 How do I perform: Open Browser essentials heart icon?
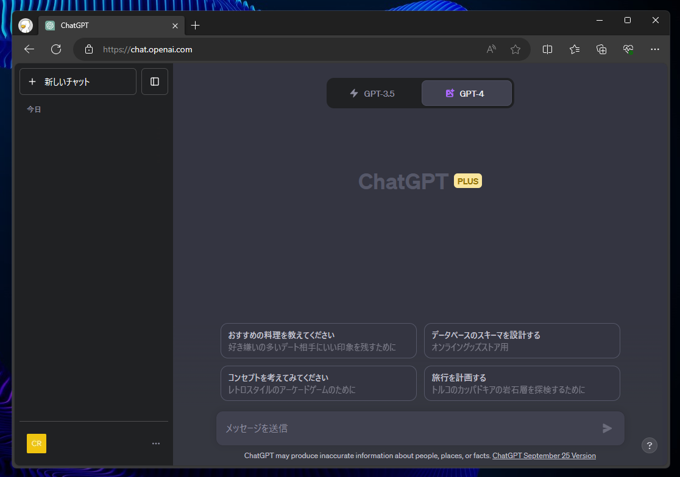[628, 49]
